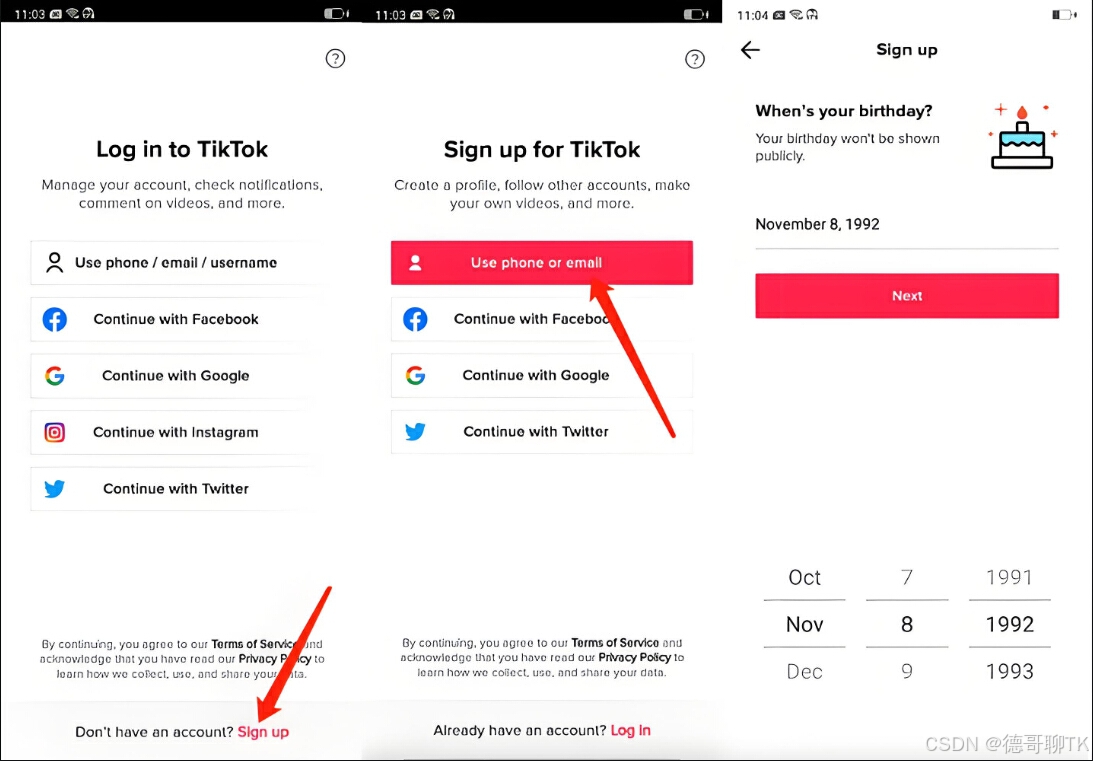Tap the Twitter icon on Sign up for TikTok screen

(415, 431)
